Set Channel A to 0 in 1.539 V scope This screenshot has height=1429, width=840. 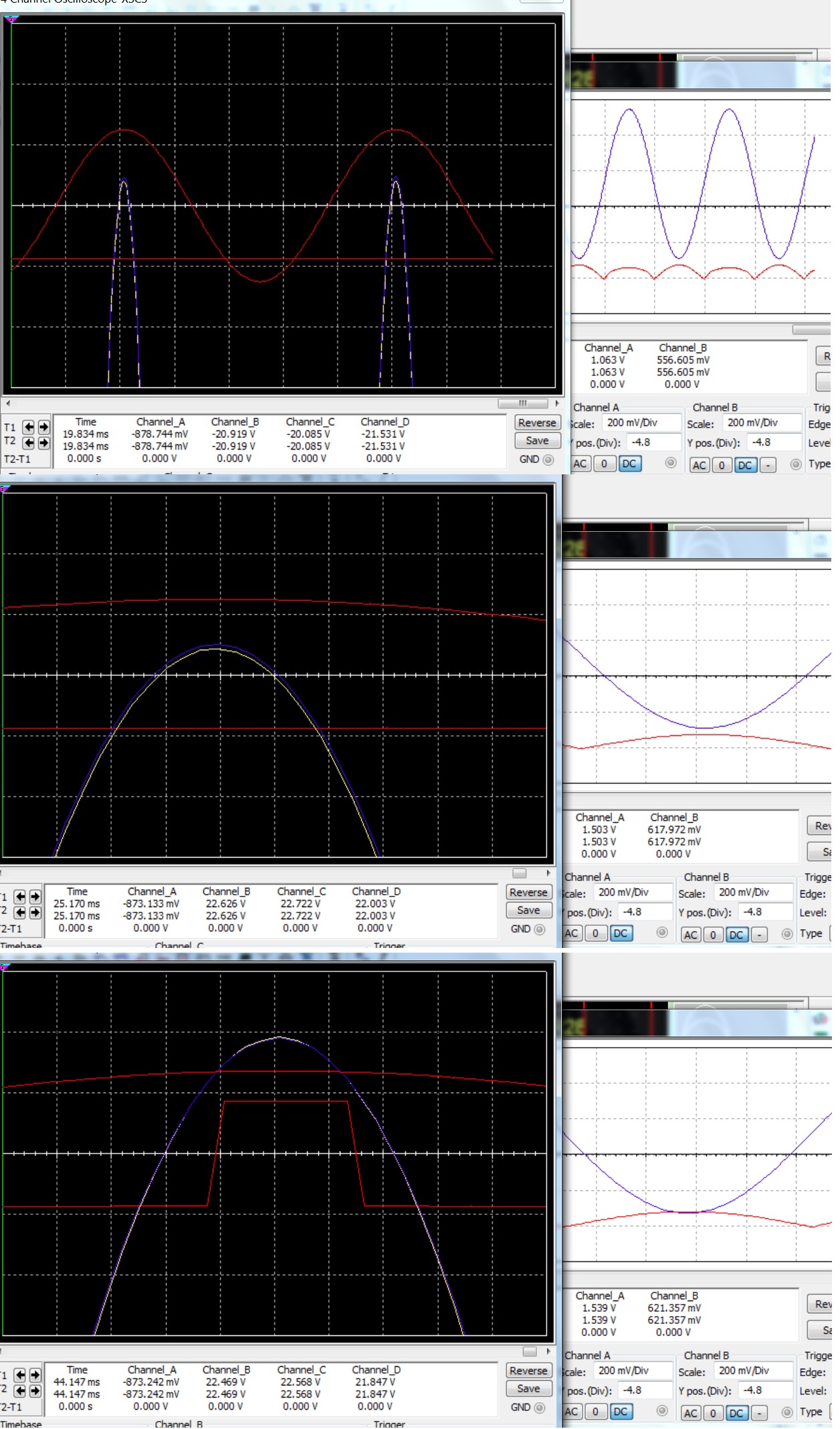click(x=595, y=1412)
